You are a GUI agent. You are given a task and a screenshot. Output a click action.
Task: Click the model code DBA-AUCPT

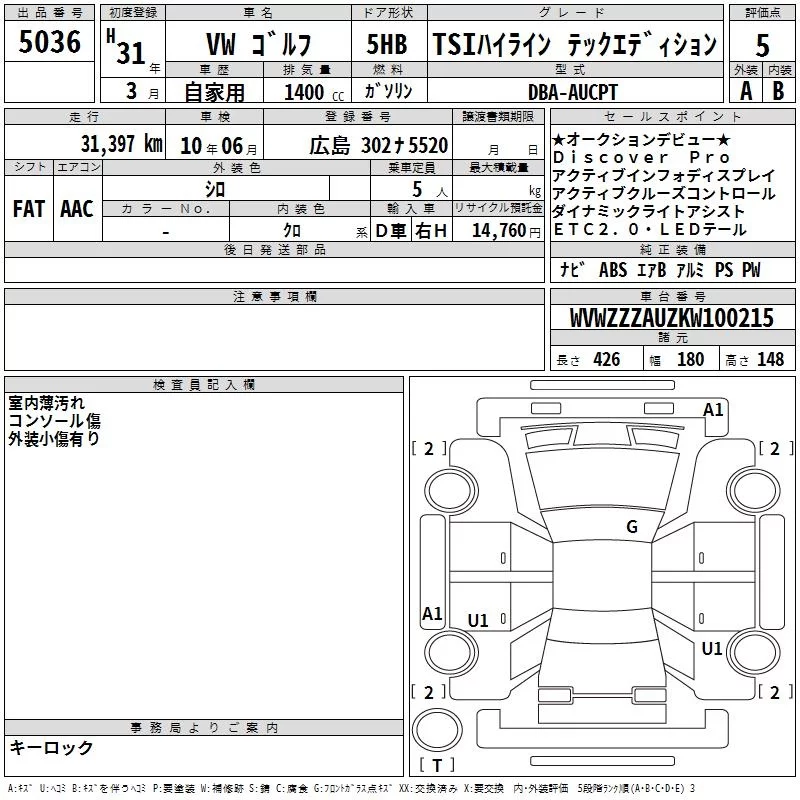click(572, 92)
